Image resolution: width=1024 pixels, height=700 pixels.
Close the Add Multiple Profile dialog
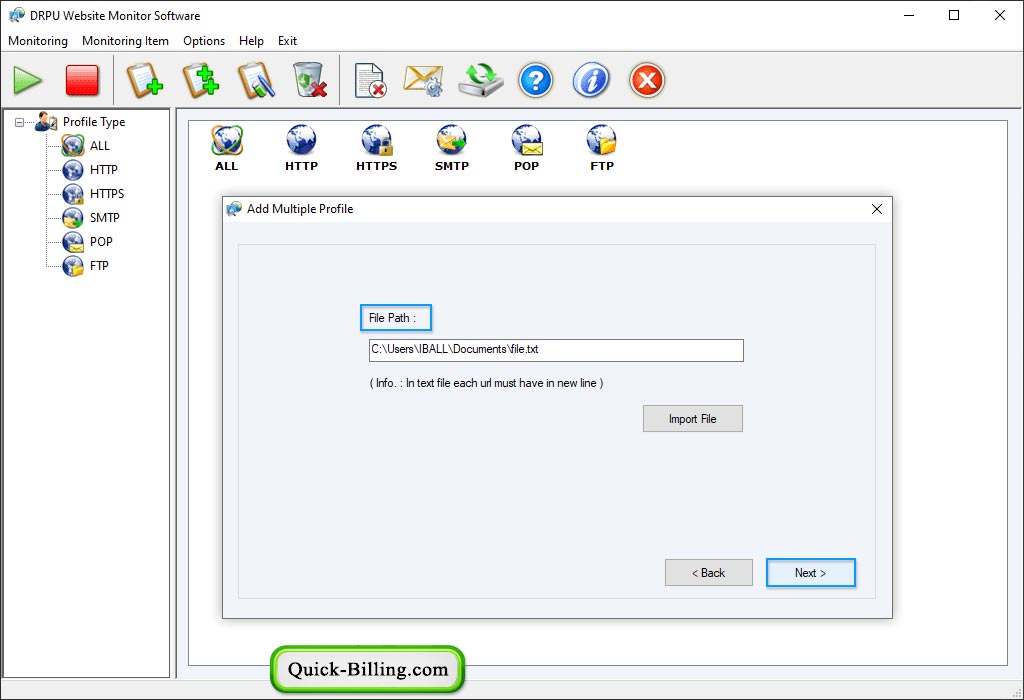pos(876,209)
